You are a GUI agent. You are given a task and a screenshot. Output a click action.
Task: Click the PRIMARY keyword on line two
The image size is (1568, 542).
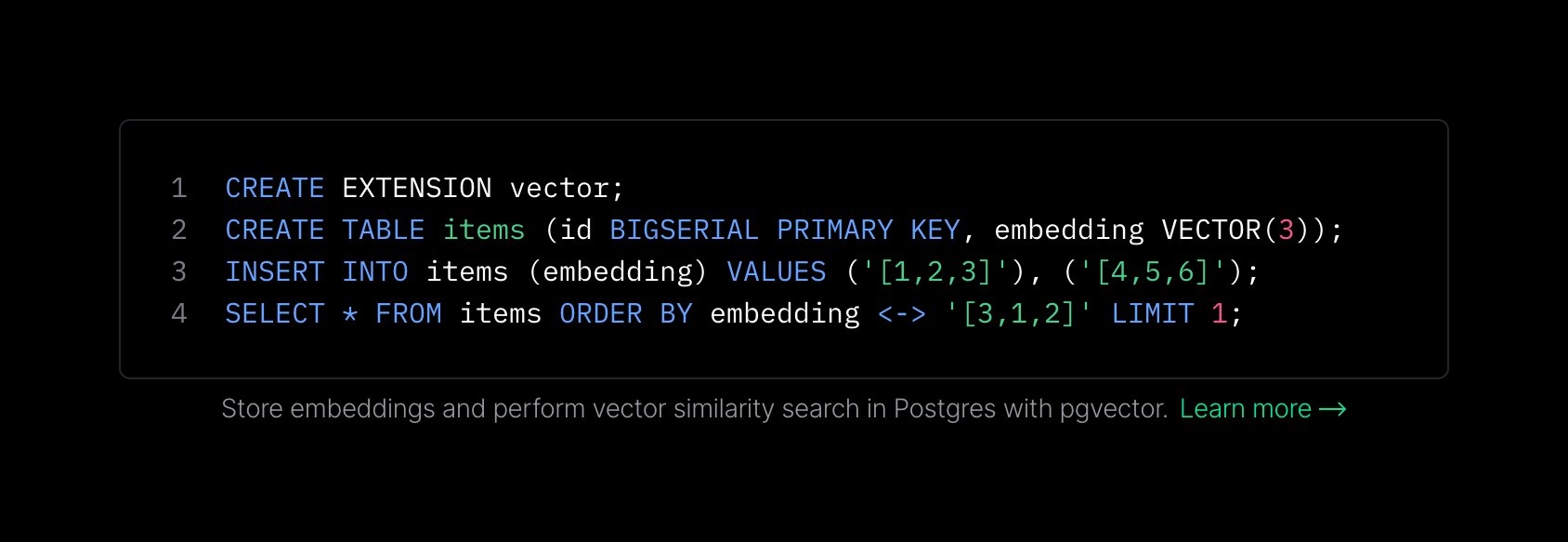coord(834,231)
